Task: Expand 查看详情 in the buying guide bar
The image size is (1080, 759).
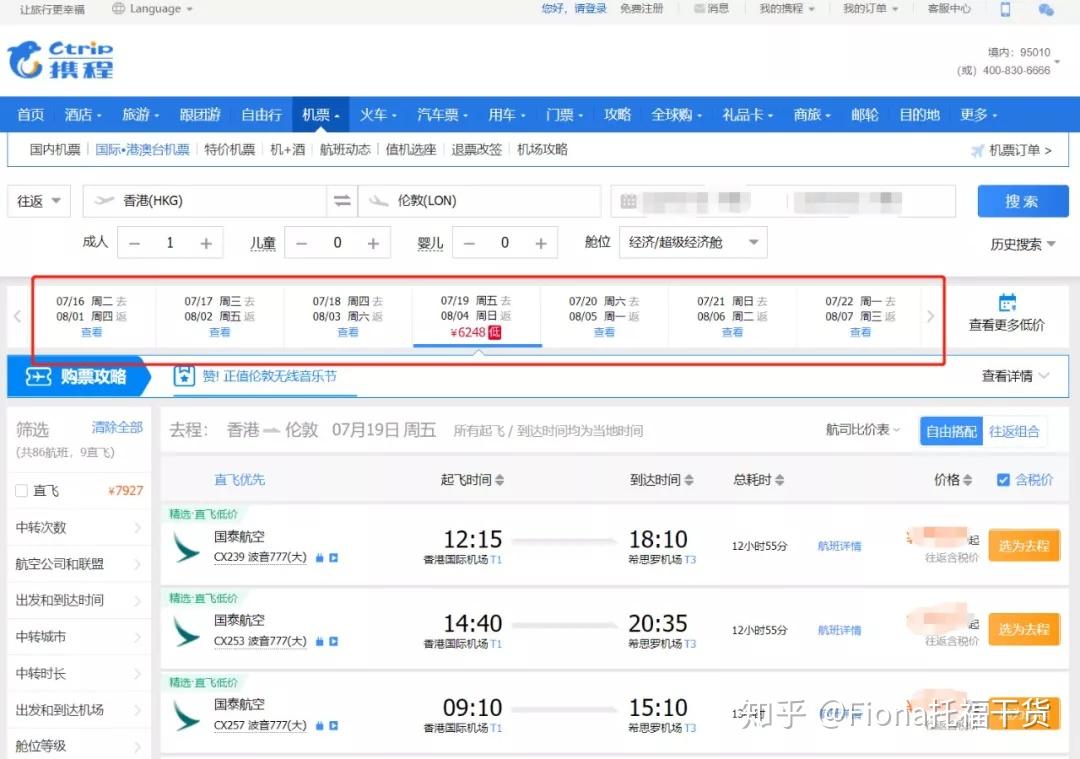Action: [1015, 376]
